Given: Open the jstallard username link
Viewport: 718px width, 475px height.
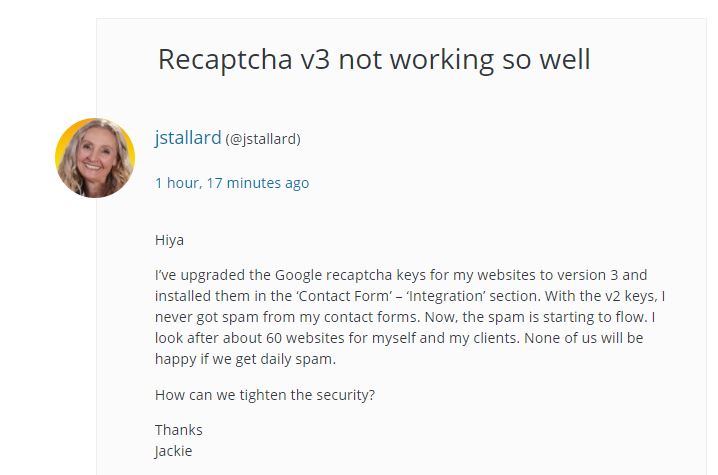Looking at the screenshot, I should [187, 138].
